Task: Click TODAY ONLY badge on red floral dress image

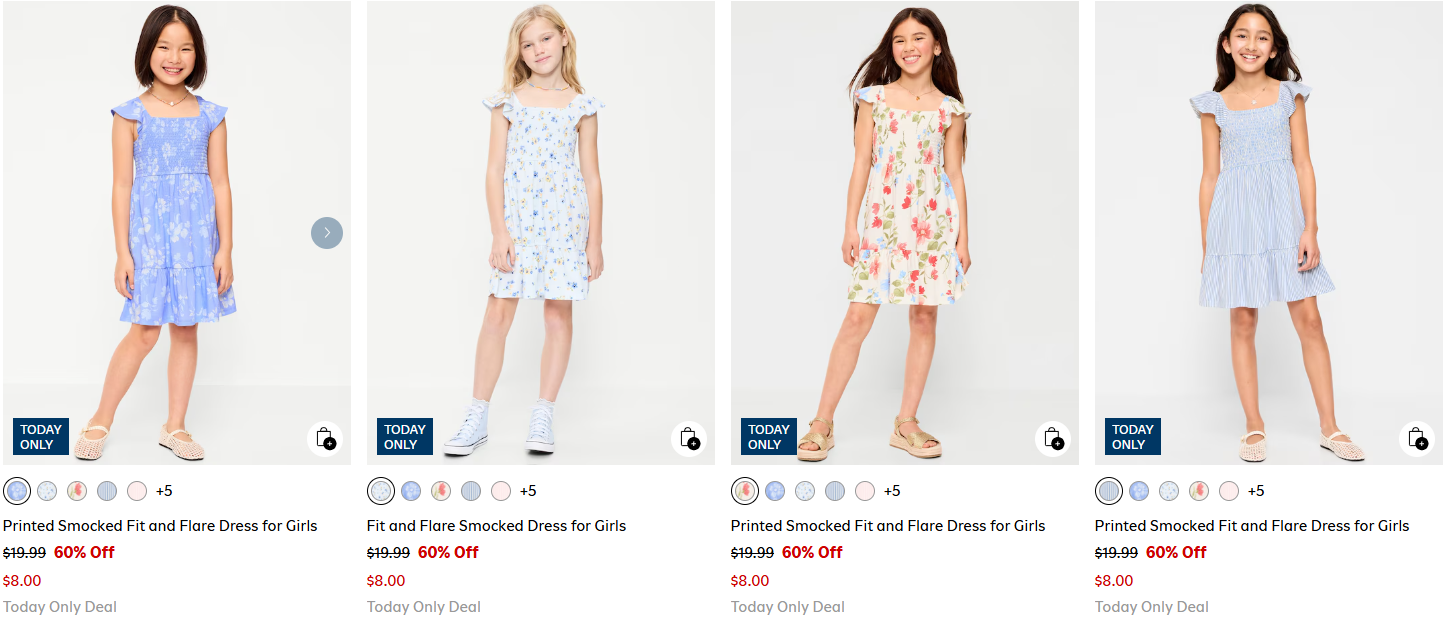Action: coord(769,437)
